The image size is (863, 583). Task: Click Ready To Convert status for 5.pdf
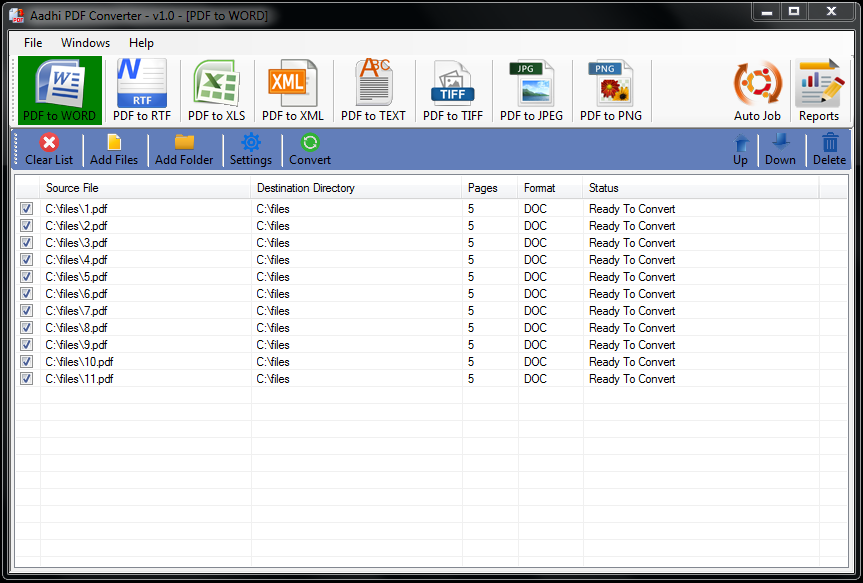click(632, 277)
